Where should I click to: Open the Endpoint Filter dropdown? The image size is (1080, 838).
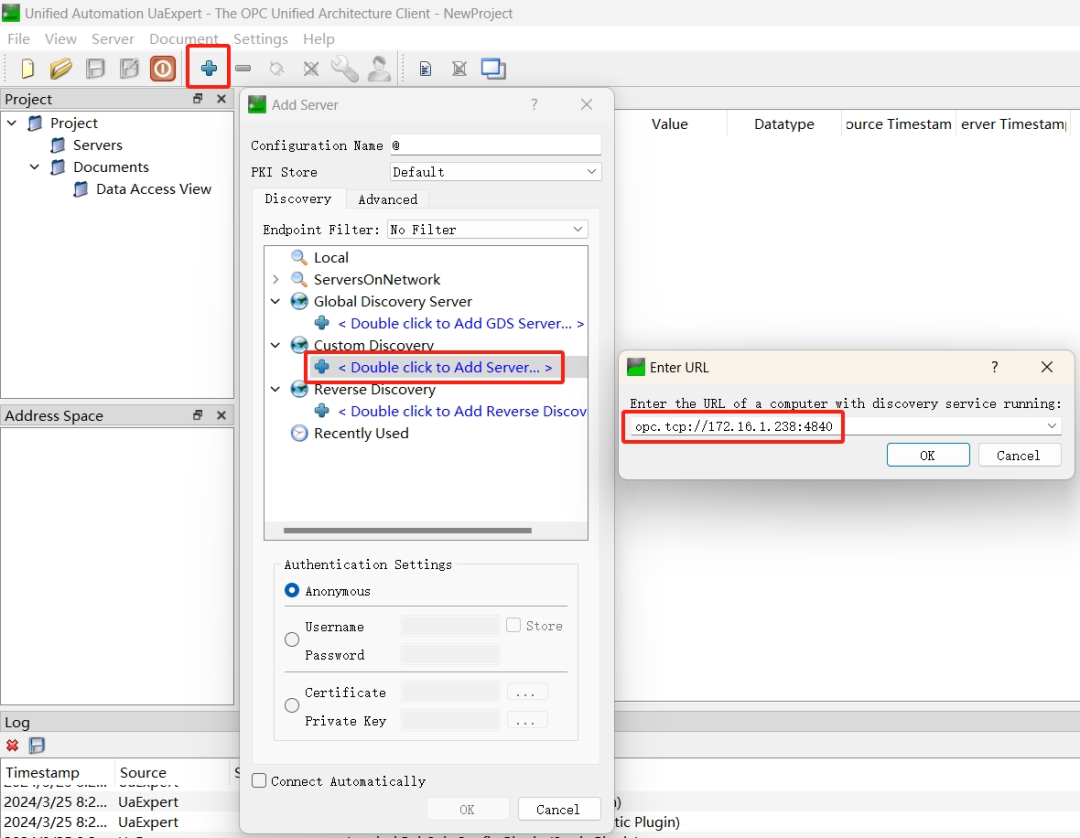coord(488,229)
